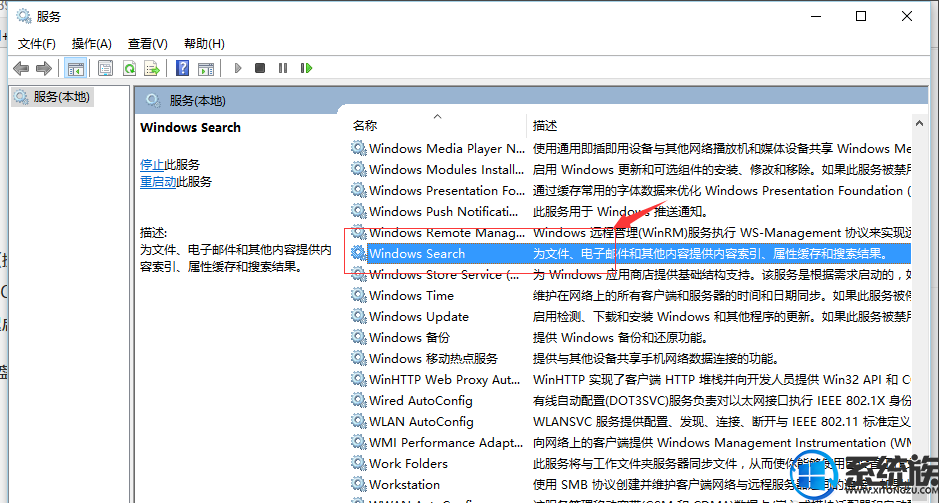Click the 重启动 service link
This screenshot has height=503, width=939.
[x=158, y=181]
